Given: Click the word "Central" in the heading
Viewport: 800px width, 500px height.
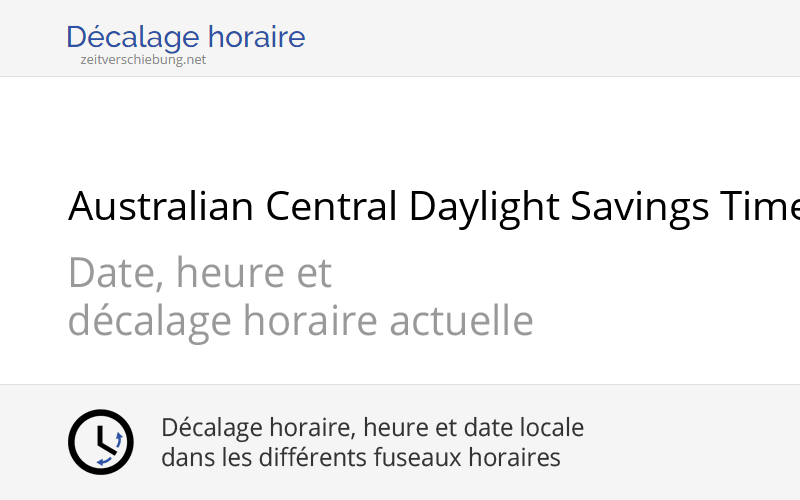Looking at the screenshot, I should (331, 207).
